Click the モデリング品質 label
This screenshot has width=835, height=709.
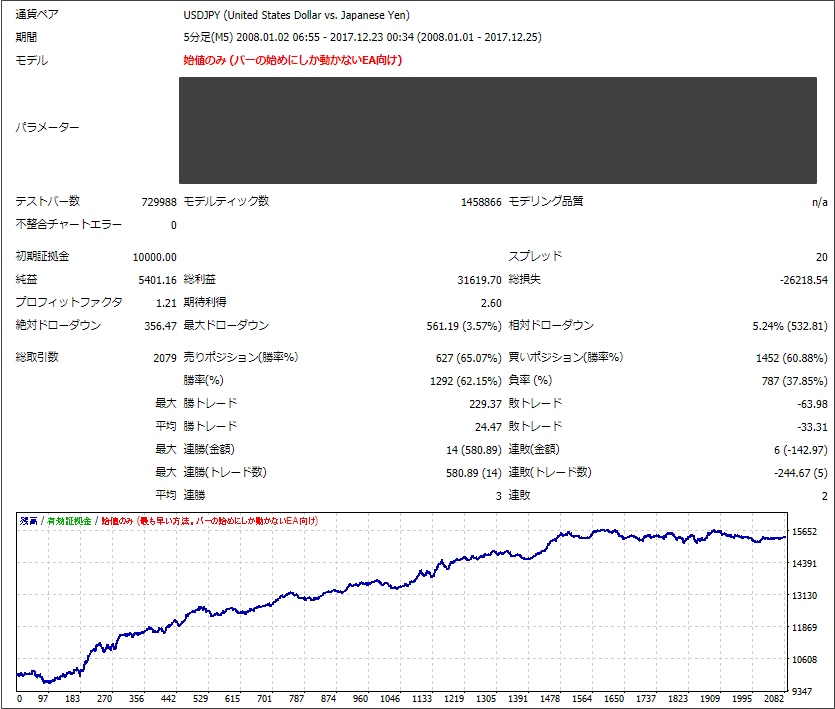546,201
